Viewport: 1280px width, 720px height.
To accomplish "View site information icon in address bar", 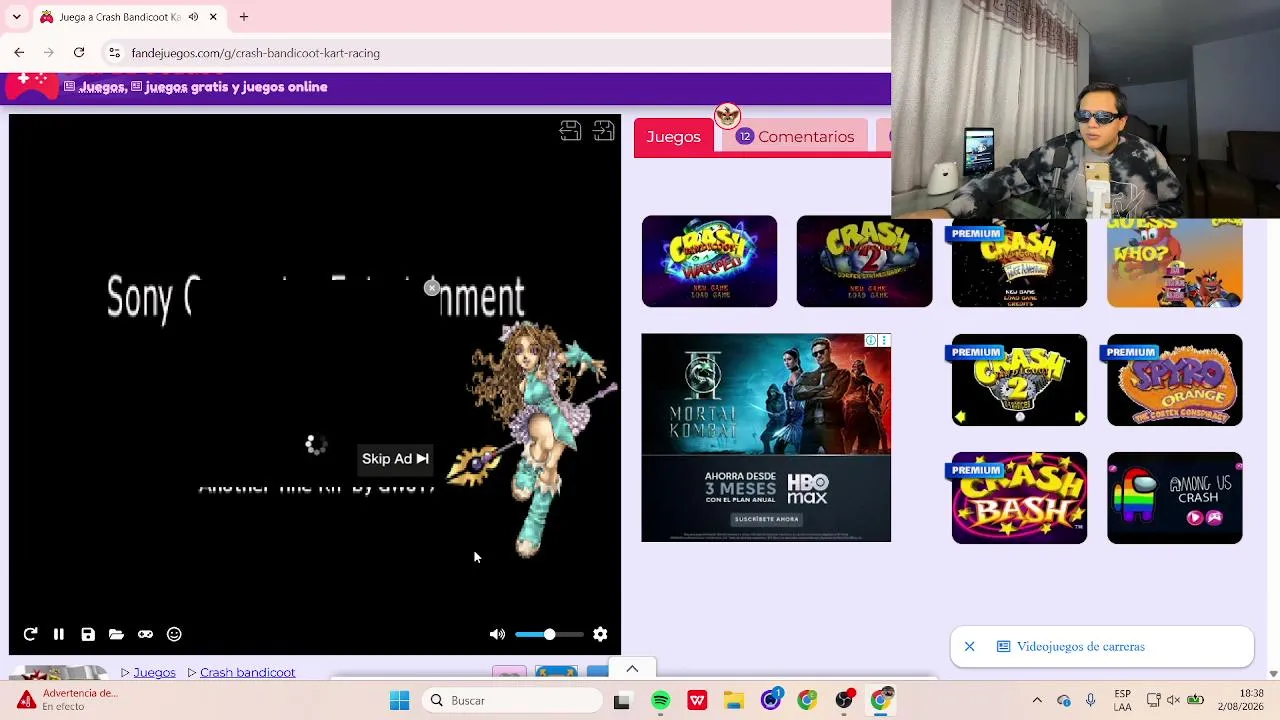I will click(x=115, y=53).
